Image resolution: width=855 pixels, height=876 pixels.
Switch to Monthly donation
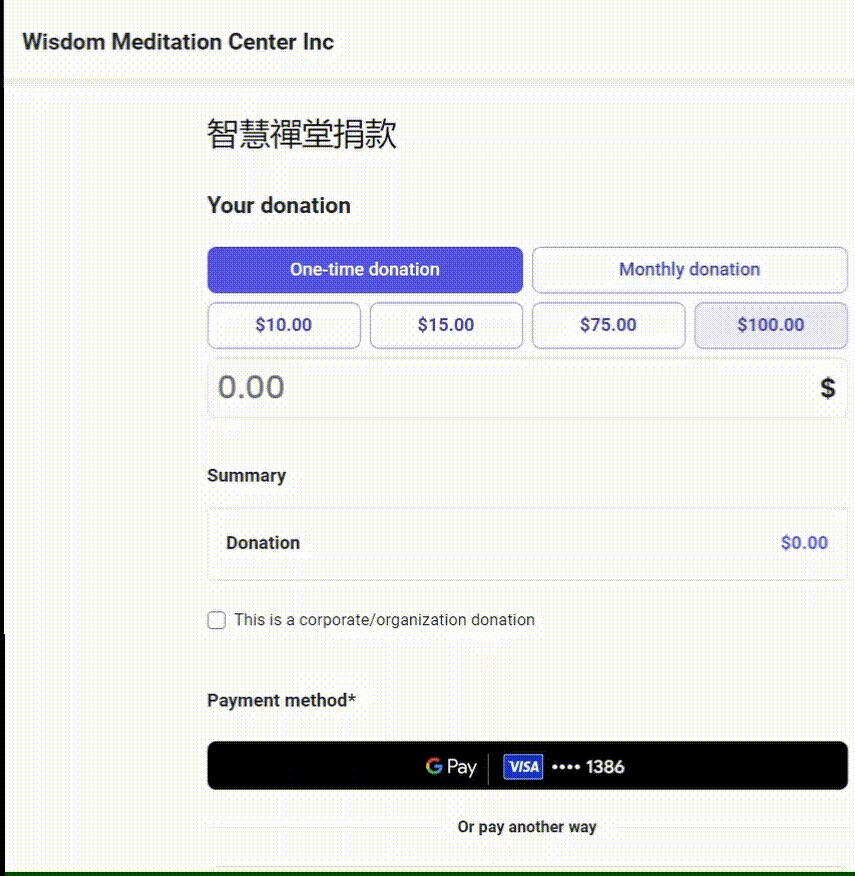(x=689, y=270)
